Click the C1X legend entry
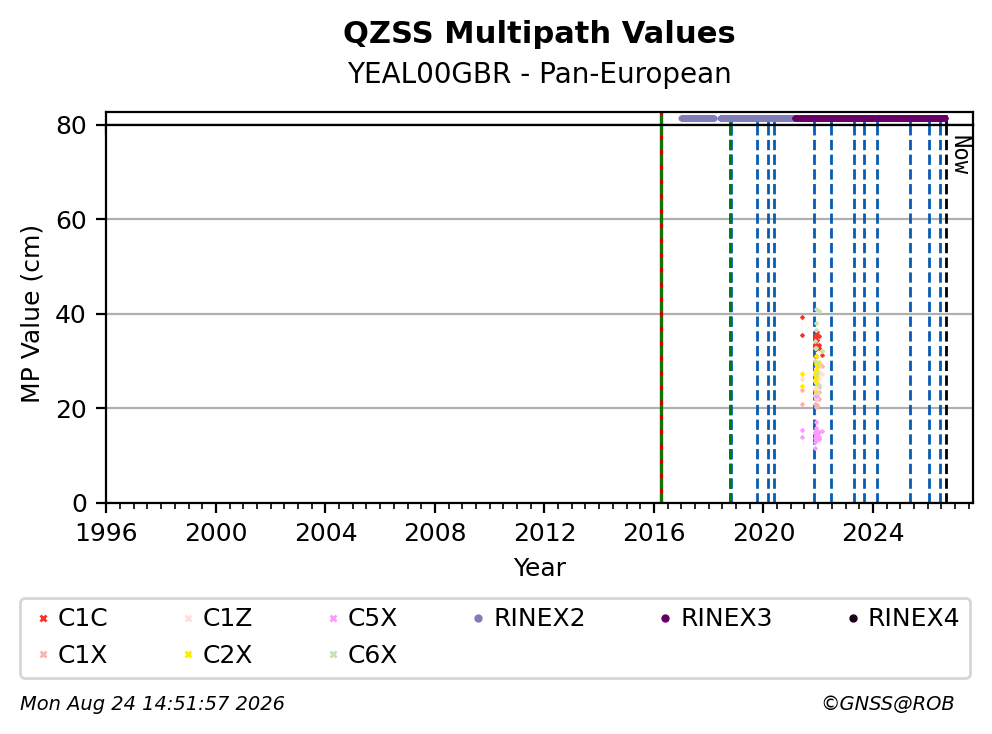 (x=72, y=654)
